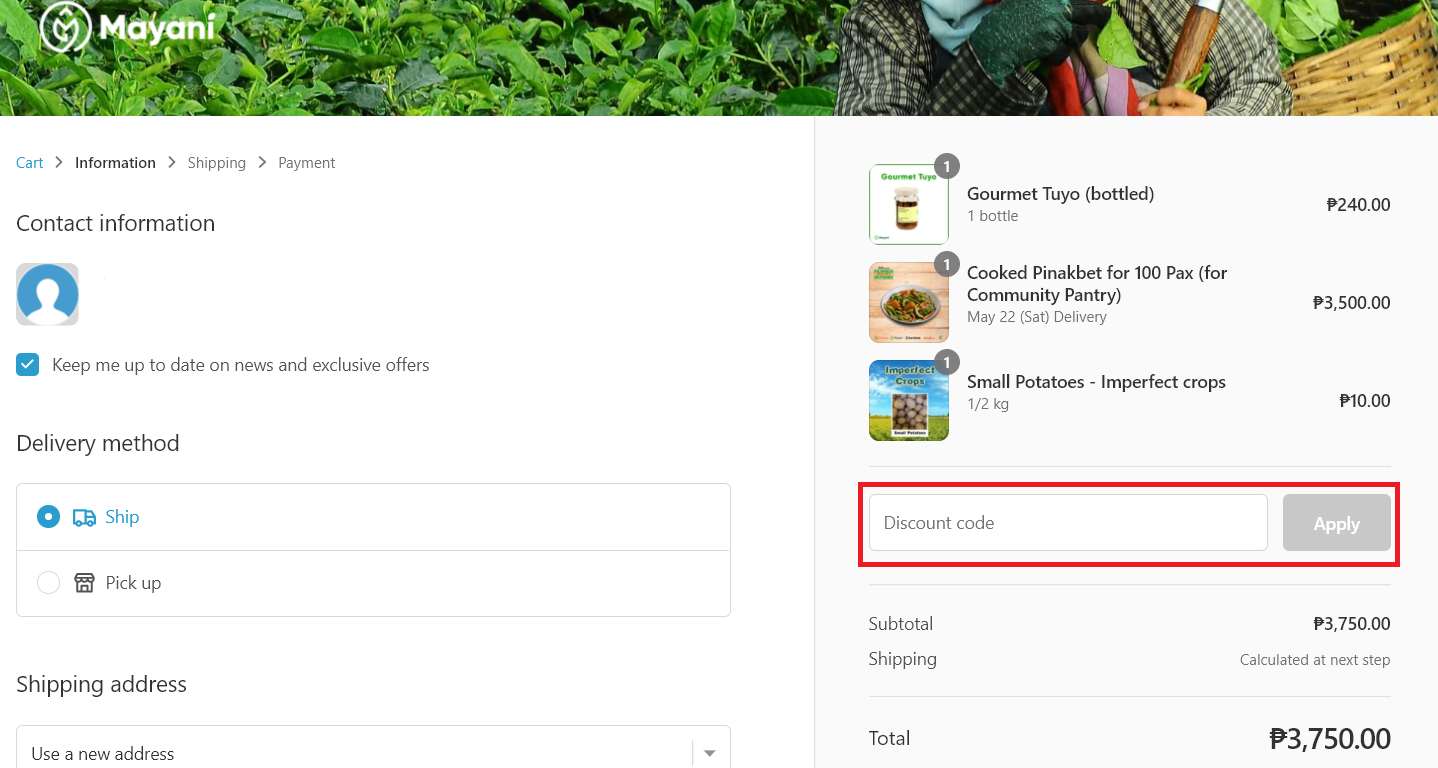Click the quantity badge on Small Potatoes
Image resolution: width=1438 pixels, height=768 pixels.
(946, 362)
